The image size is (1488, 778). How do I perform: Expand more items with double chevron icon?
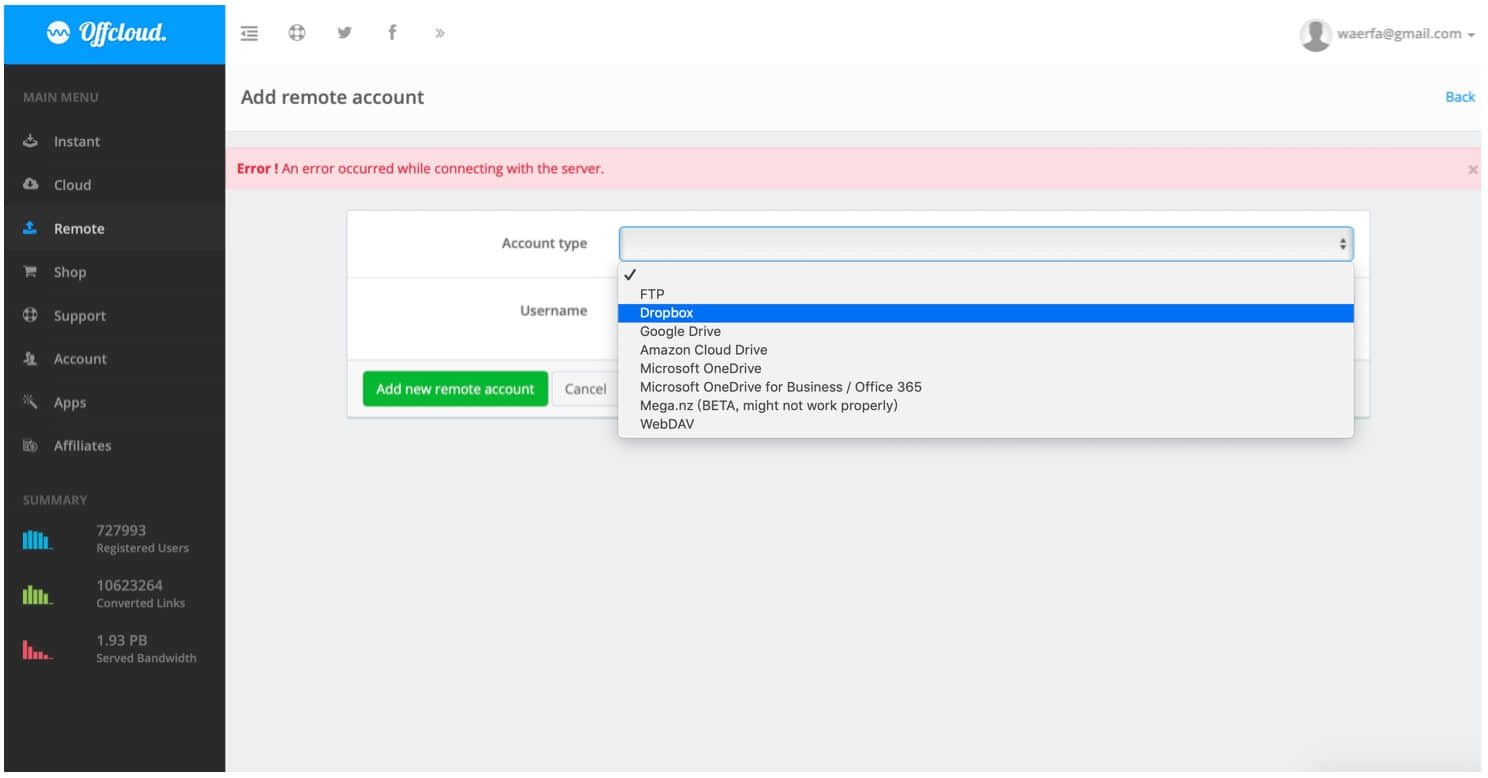(x=439, y=33)
